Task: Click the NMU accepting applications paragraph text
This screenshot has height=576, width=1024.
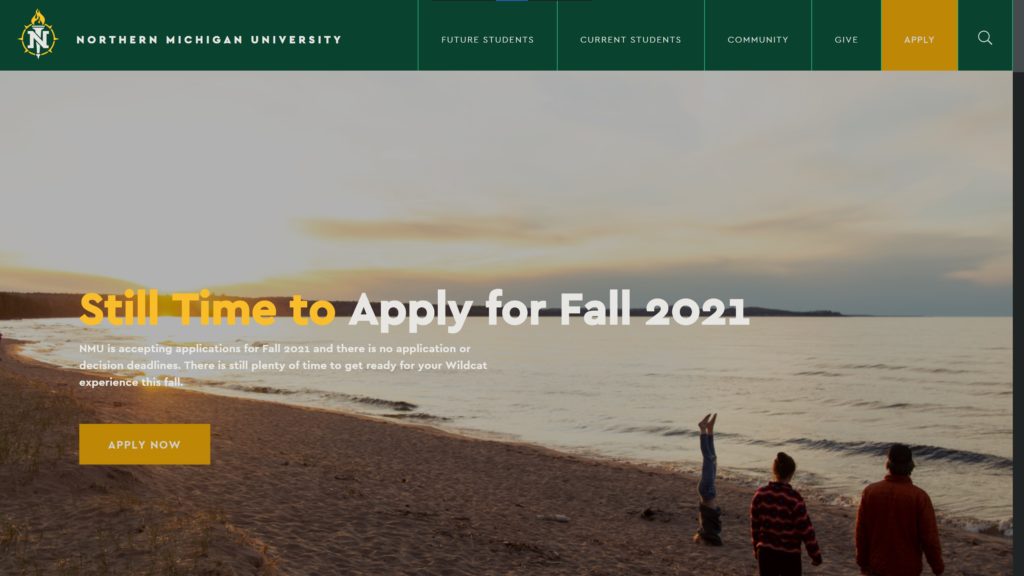Action: [x=283, y=365]
